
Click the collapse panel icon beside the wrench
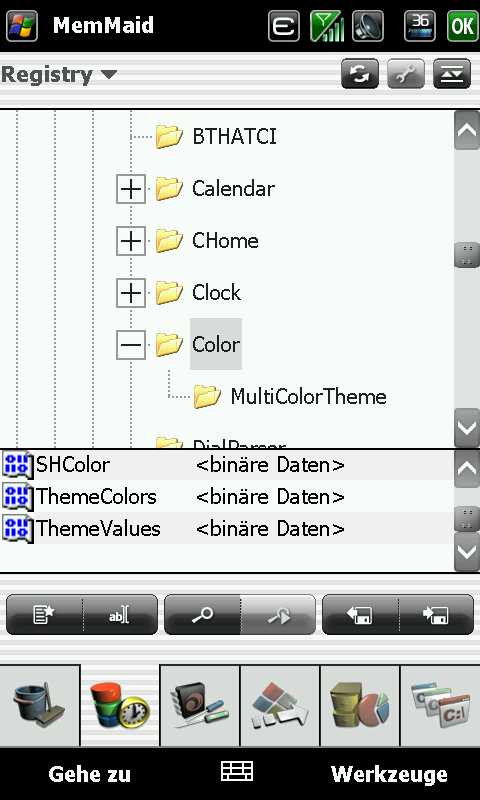tap(452, 74)
